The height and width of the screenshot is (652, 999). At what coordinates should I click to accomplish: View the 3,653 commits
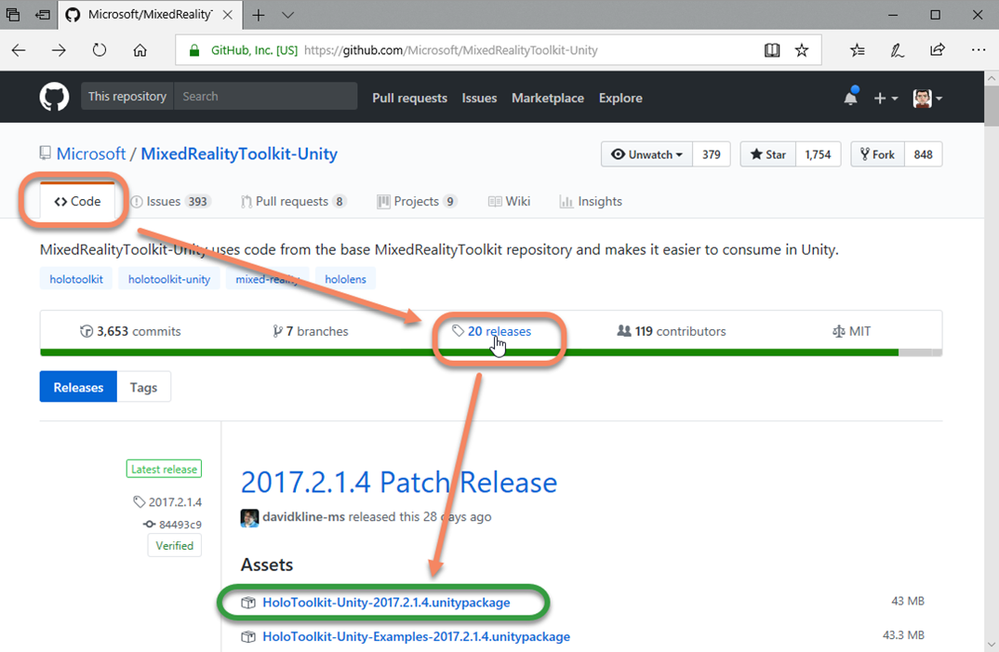pos(131,331)
